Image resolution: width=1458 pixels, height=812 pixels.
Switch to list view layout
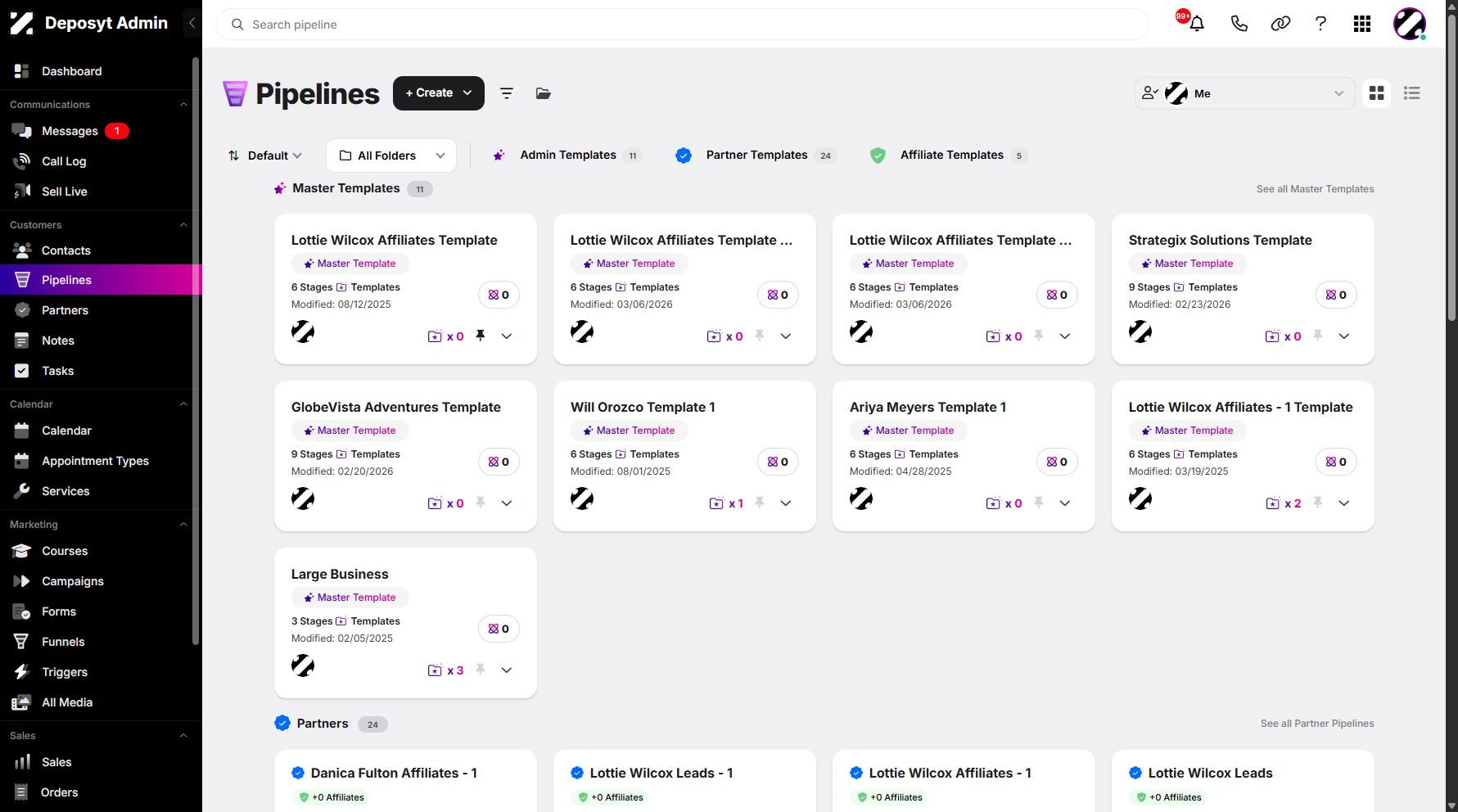(x=1411, y=93)
